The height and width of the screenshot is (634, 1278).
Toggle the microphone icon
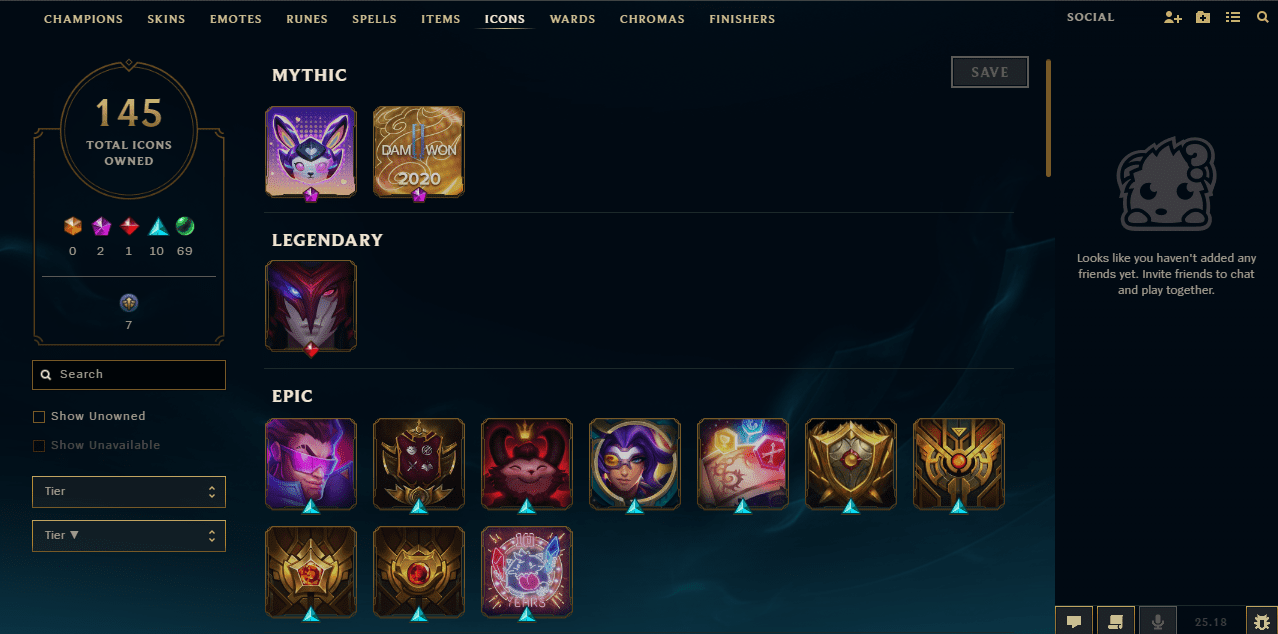(1158, 621)
